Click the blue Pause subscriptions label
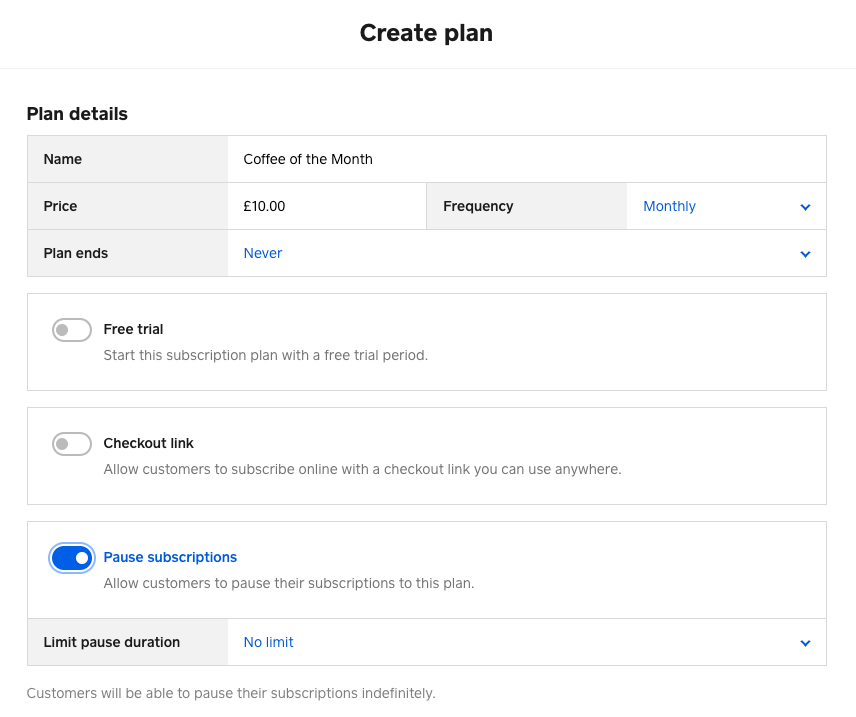This screenshot has width=856, height=717. [x=170, y=557]
